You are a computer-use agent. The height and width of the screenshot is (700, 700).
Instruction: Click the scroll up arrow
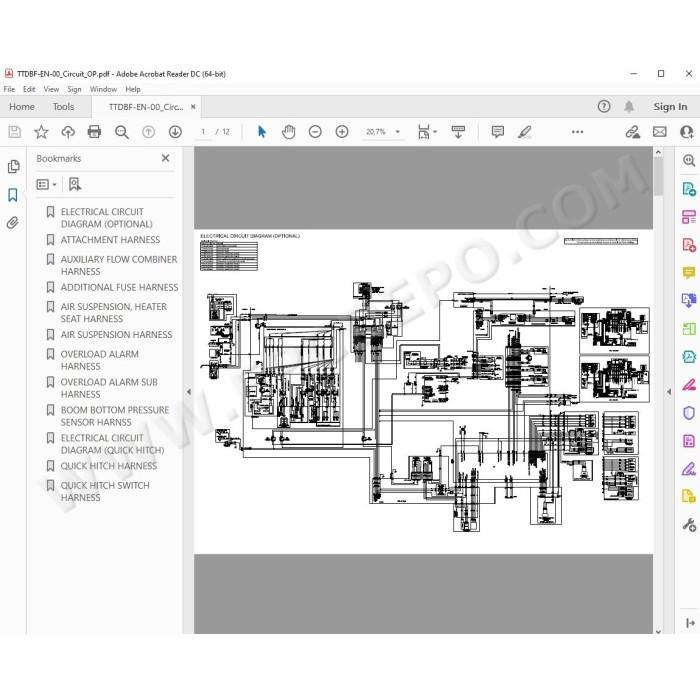click(658, 152)
